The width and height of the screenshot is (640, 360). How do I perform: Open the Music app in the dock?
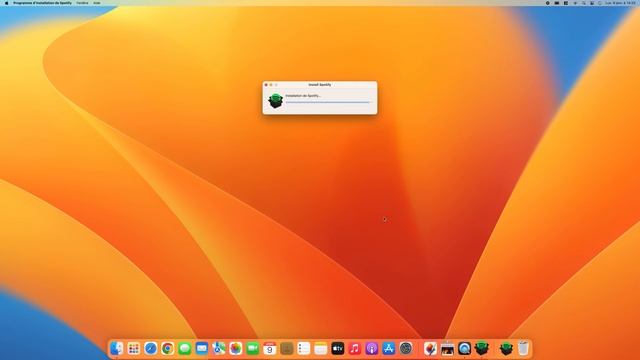point(355,349)
